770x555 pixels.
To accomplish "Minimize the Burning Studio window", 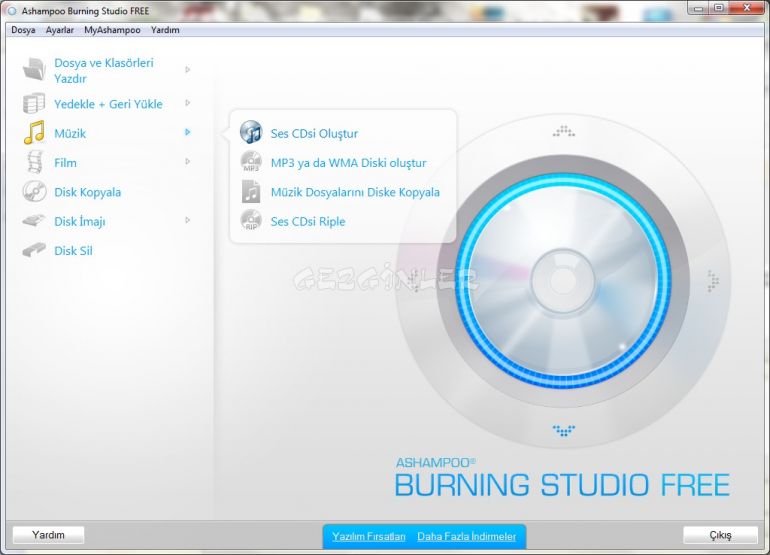I will point(698,8).
